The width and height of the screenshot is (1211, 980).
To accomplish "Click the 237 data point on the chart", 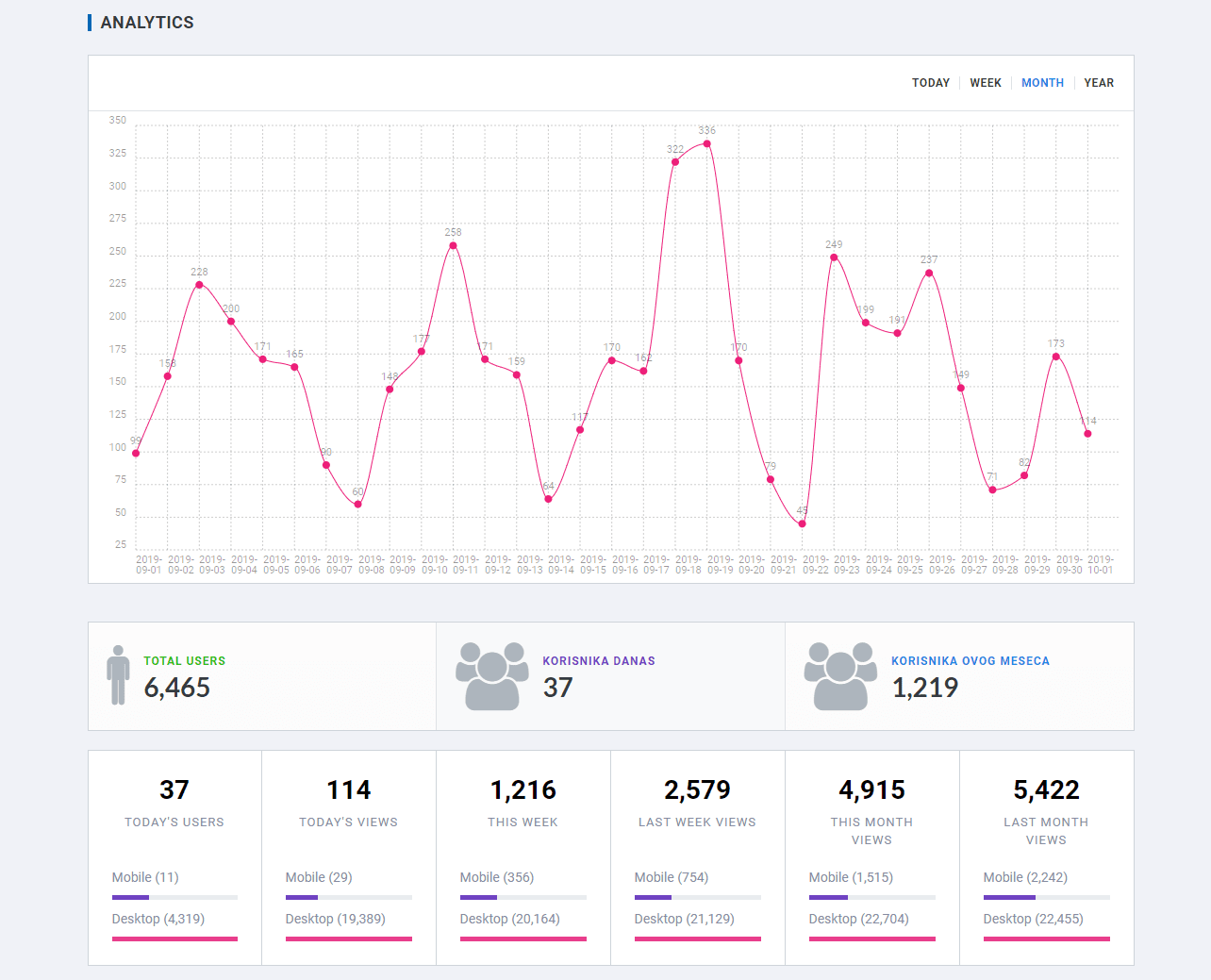I will [929, 274].
